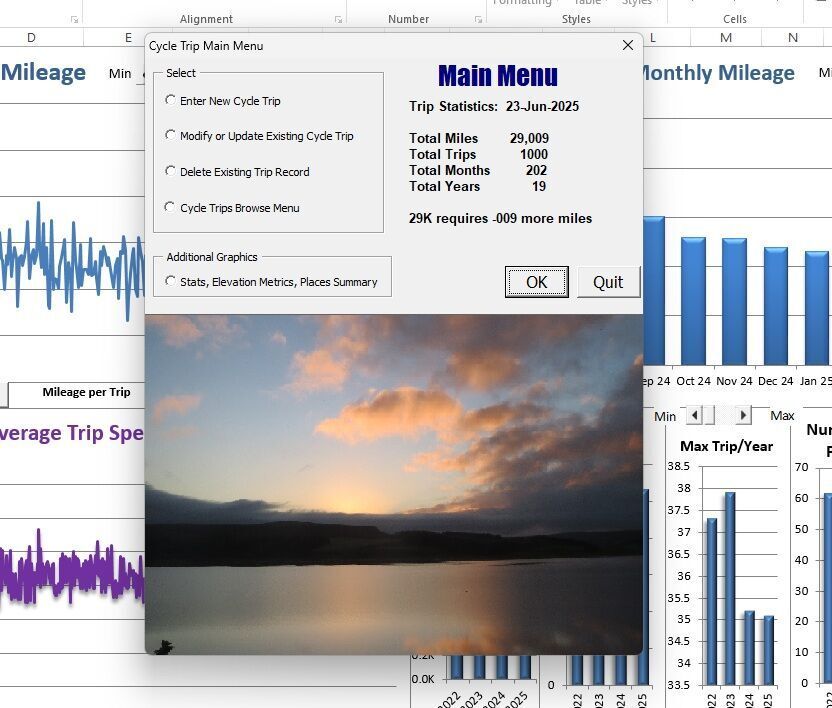The height and width of the screenshot is (708, 832).
Task: Select column M header
Action: [x=725, y=38]
